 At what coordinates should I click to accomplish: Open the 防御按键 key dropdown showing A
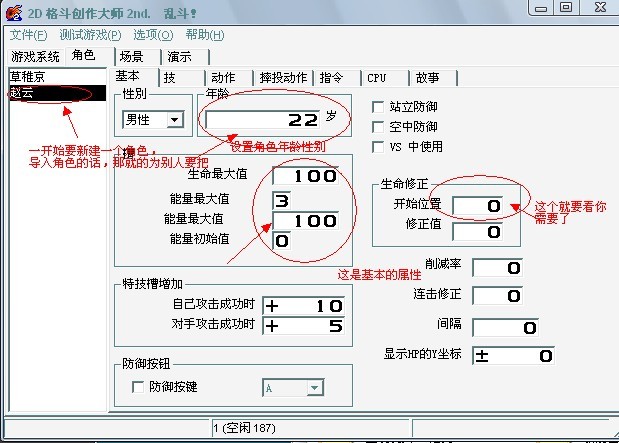(x=293, y=388)
